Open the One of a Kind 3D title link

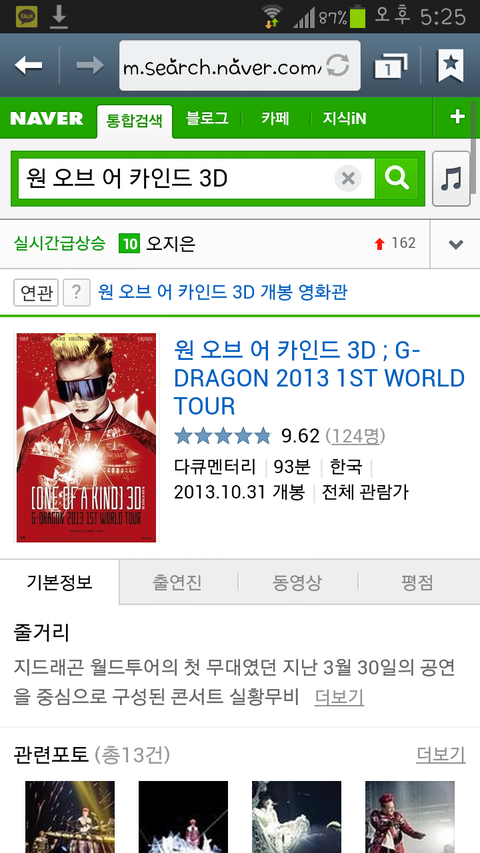319,378
